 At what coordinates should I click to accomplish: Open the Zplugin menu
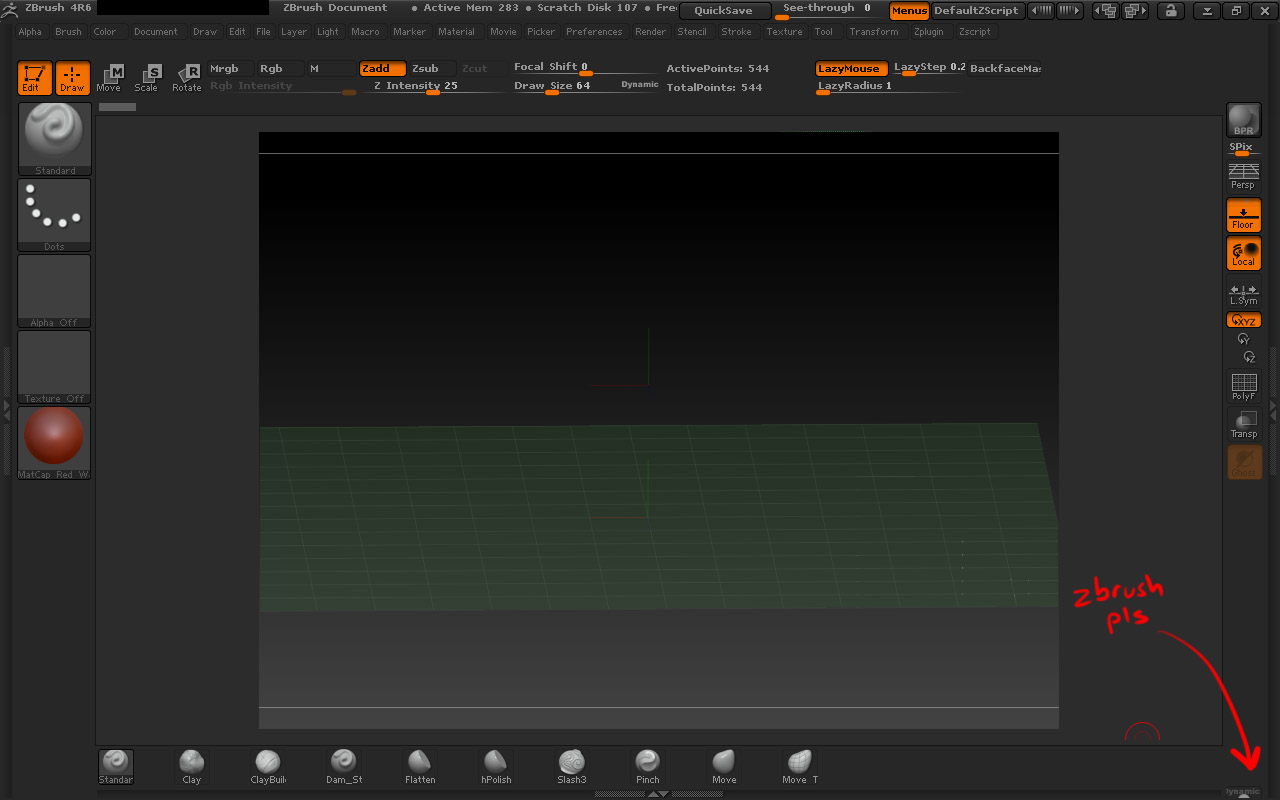928,32
